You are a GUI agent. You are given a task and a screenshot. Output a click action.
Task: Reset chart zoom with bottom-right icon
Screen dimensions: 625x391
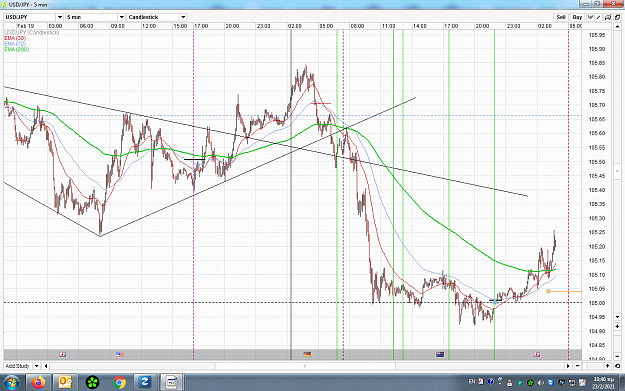point(617,366)
